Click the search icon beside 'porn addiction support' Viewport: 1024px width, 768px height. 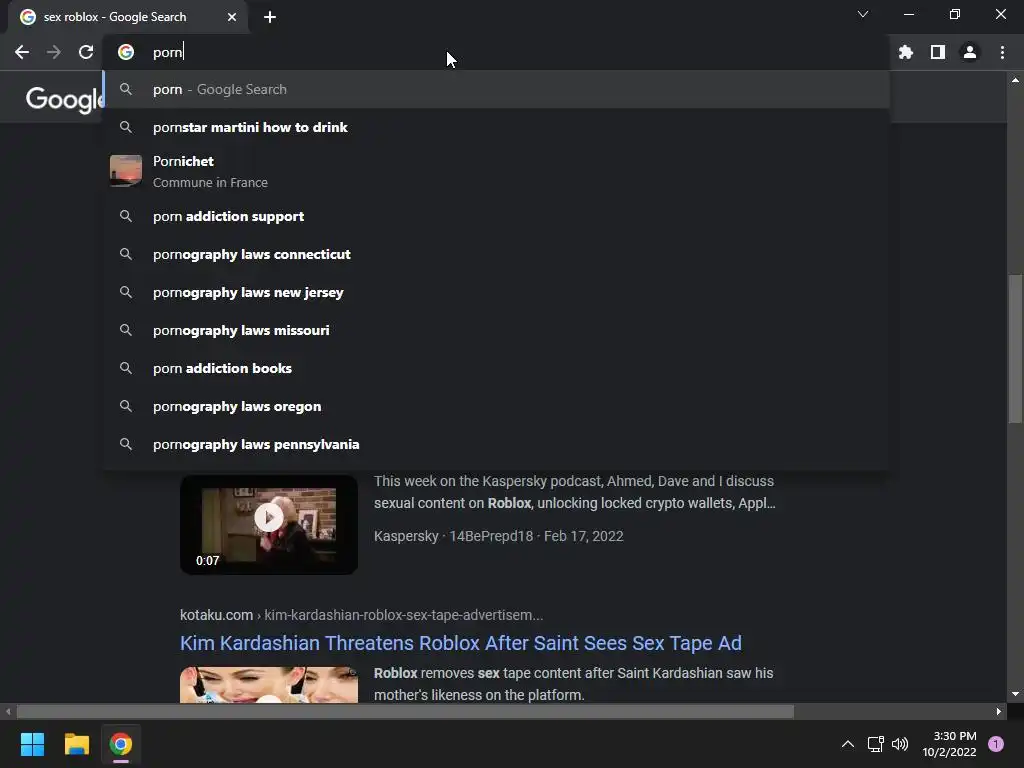[x=126, y=216]
